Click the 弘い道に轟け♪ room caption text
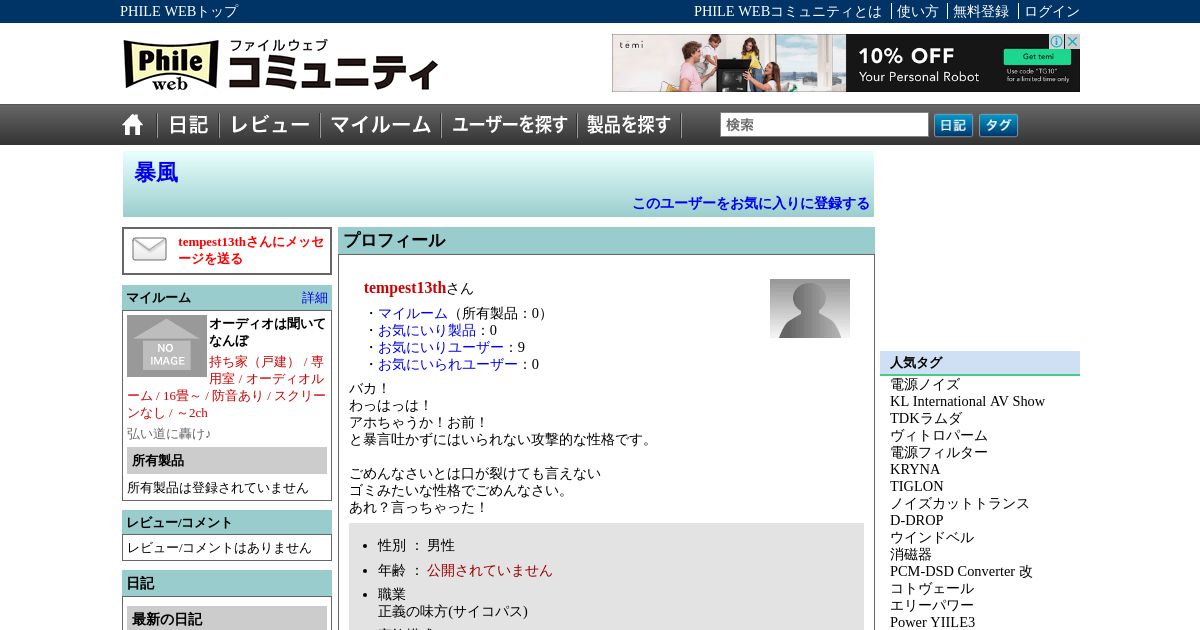Viewport: 1200px width, 630px height. tap(169, 434)
